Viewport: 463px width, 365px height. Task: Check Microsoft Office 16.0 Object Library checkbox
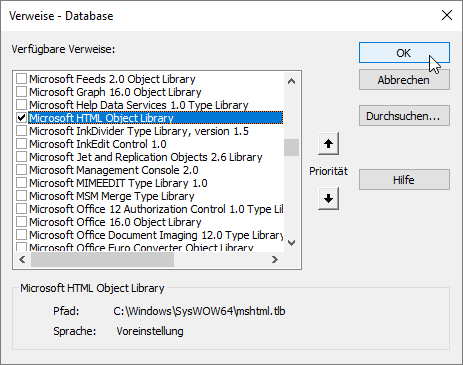(x=22, y=222)
